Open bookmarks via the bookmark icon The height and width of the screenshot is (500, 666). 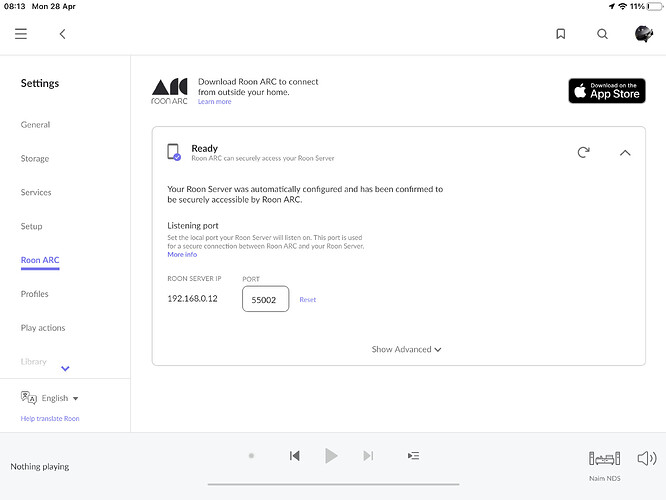561,34
